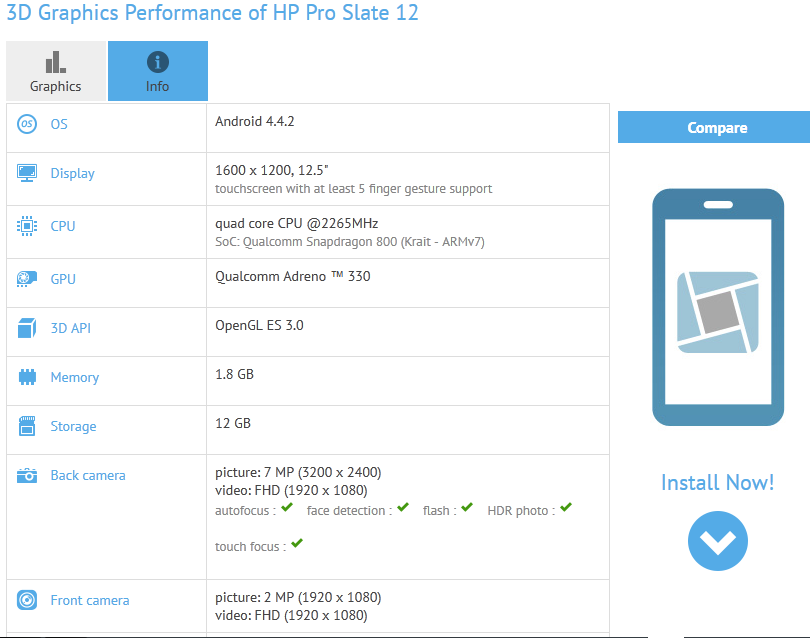Click the Qualcomm Adreno 330 value
Image resolution: width=810 pixels, height=638 pixels.
(293, 276)
